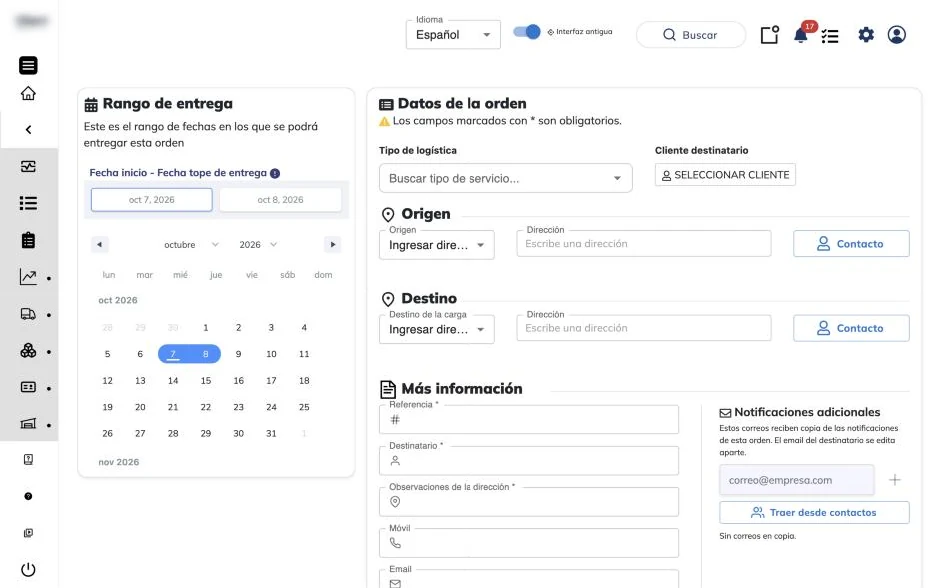Viewport: 940px width, 588px height.
Task: Click info icon beside Fecha tope de entrega
Action: (275, 173)
